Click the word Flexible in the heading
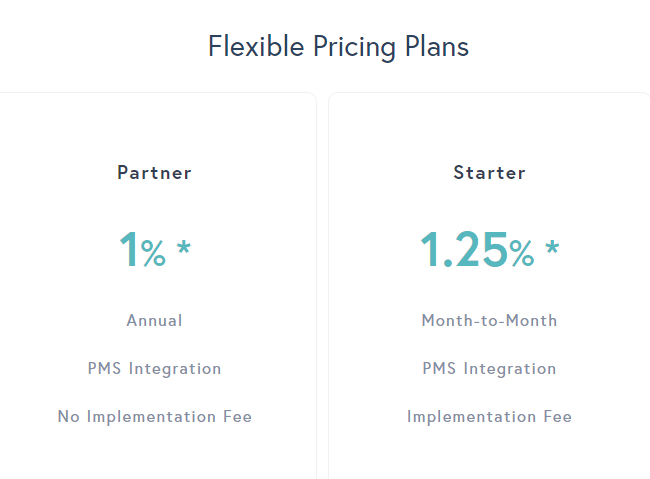This screenshot has width=650, height=479. coord(256,46)
